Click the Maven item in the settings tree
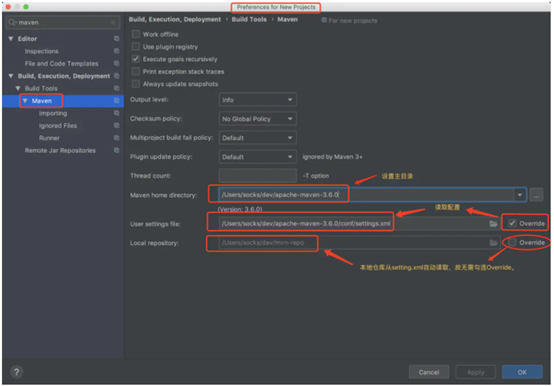 coord(42,101)
